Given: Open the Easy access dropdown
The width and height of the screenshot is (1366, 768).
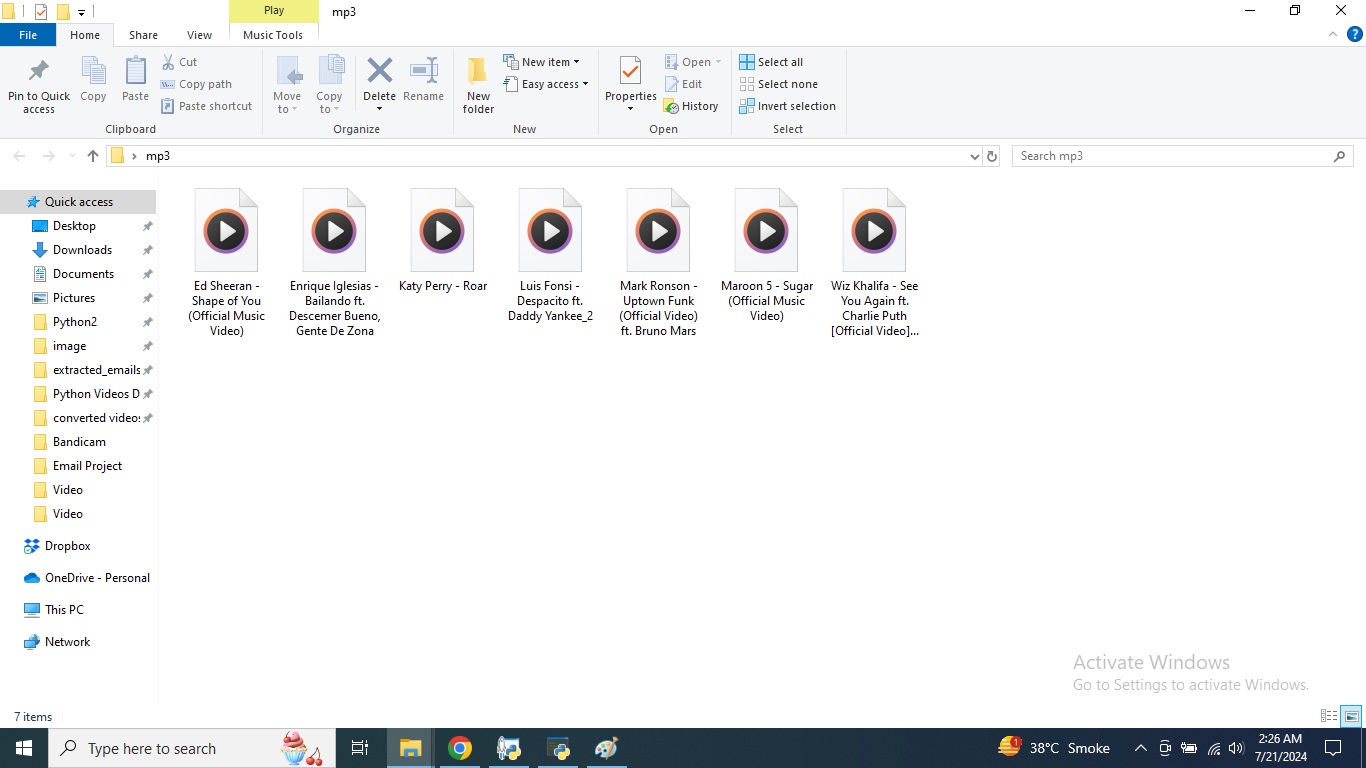Looking at the screenshot, I should 546,84.
